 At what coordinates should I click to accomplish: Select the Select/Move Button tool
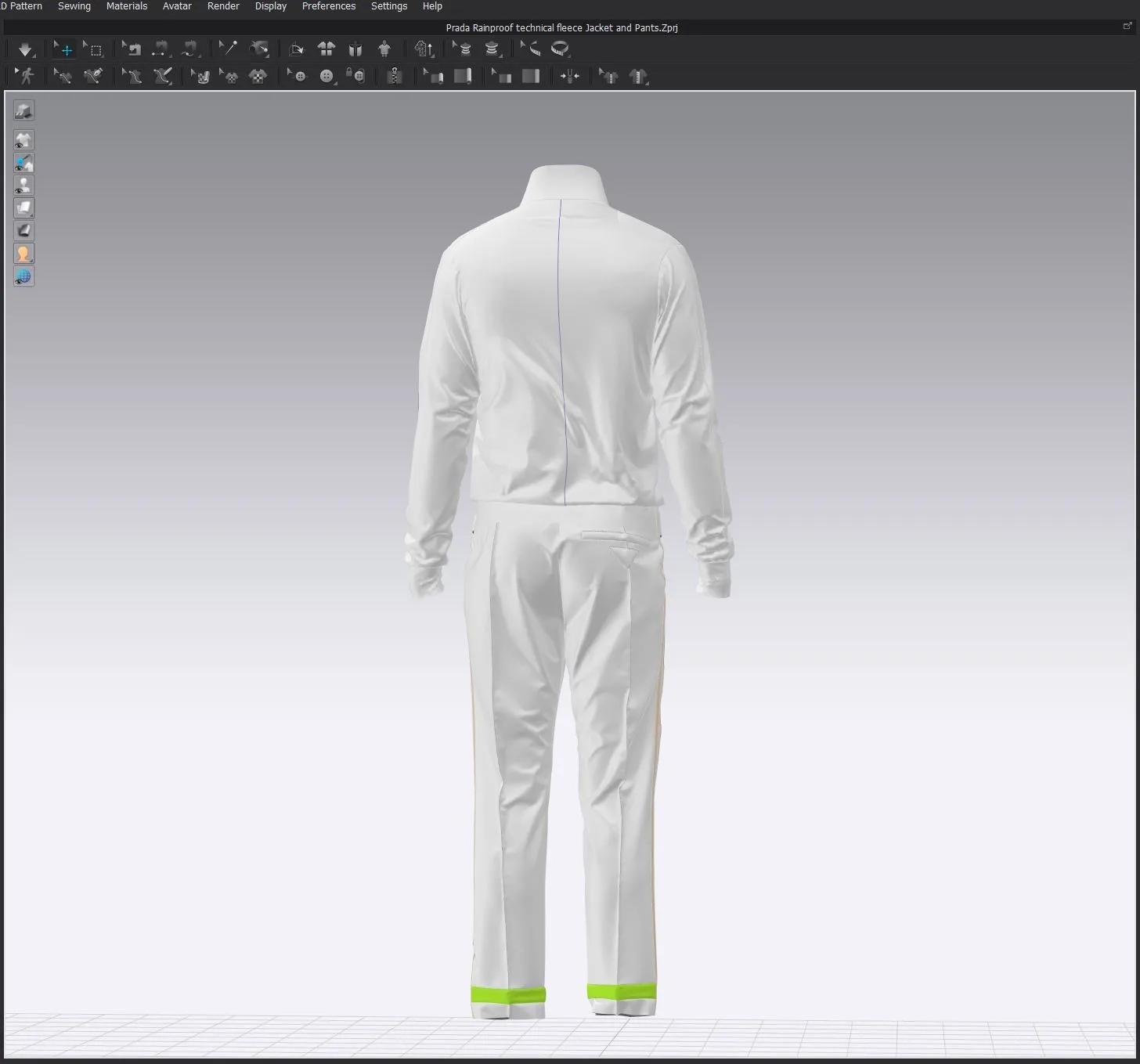[297, 76]
